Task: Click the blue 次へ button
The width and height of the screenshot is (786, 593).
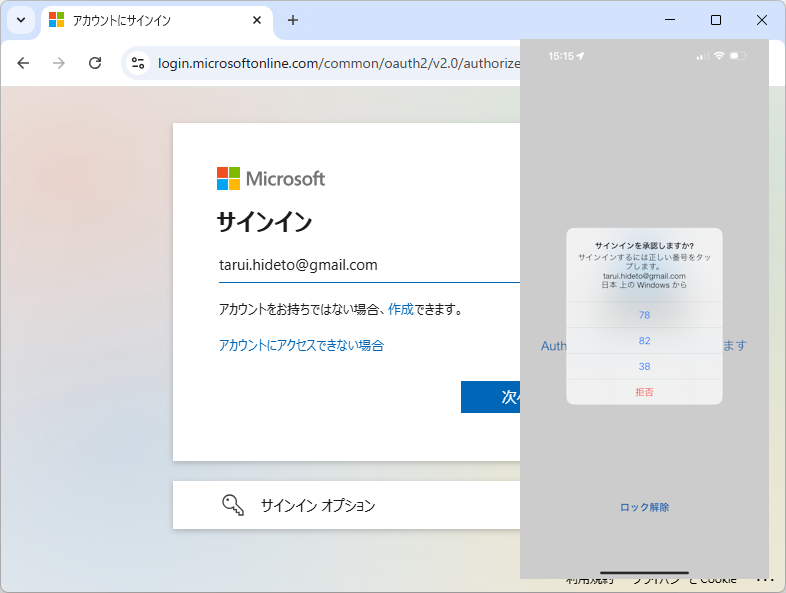Action: [x=490, y=397]
